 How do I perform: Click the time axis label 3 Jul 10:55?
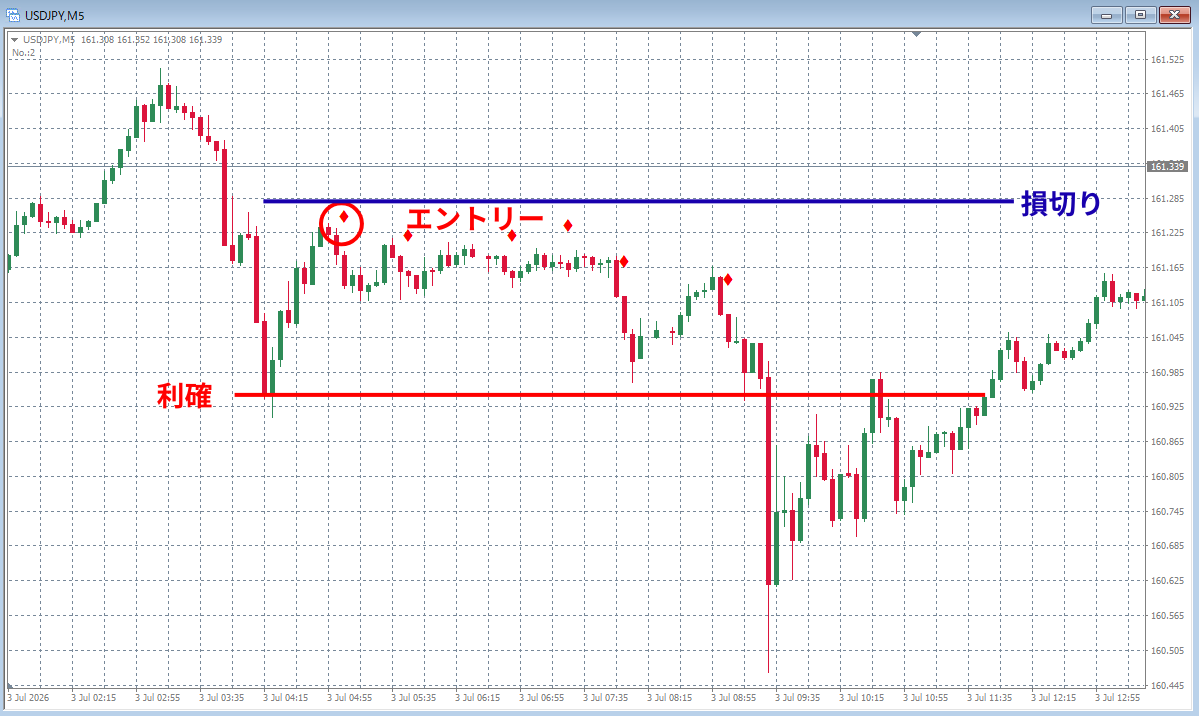click(925, 698)
